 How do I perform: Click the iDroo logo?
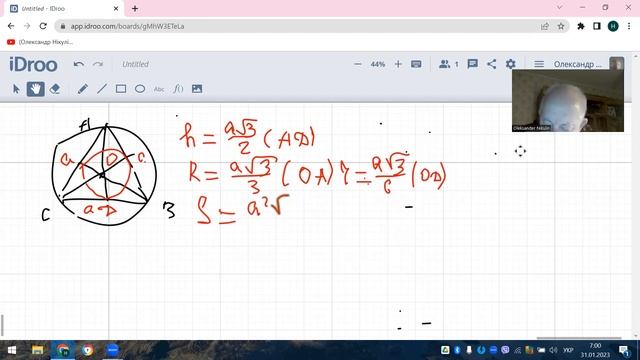33,64
